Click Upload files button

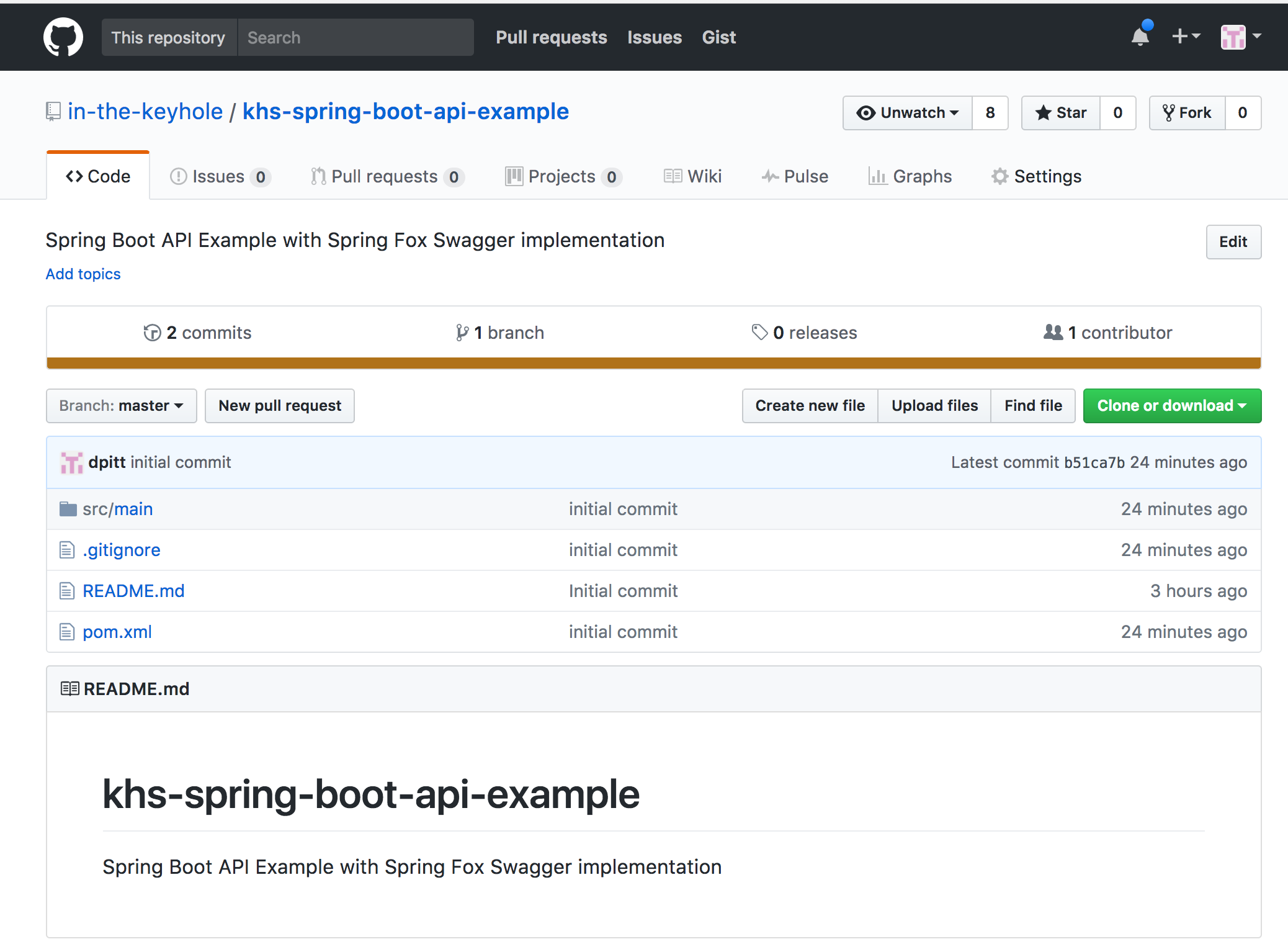(x=935, y=406)
